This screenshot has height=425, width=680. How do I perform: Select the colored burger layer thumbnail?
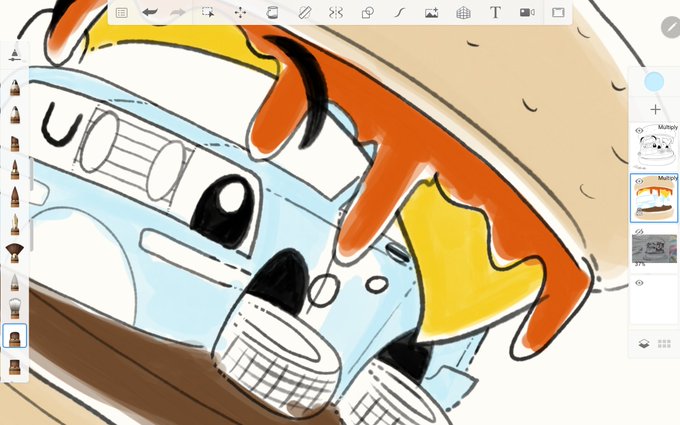pyautogui.click(x=654, y=198)
